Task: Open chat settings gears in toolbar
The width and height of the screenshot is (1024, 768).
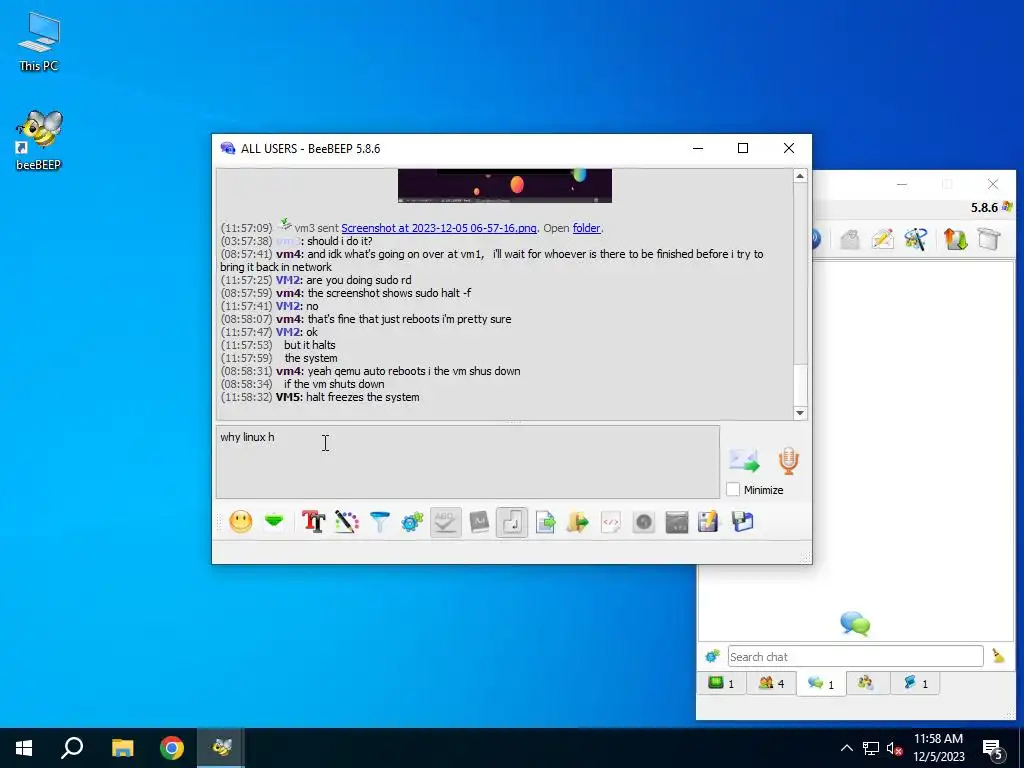Action: point(412,522)
